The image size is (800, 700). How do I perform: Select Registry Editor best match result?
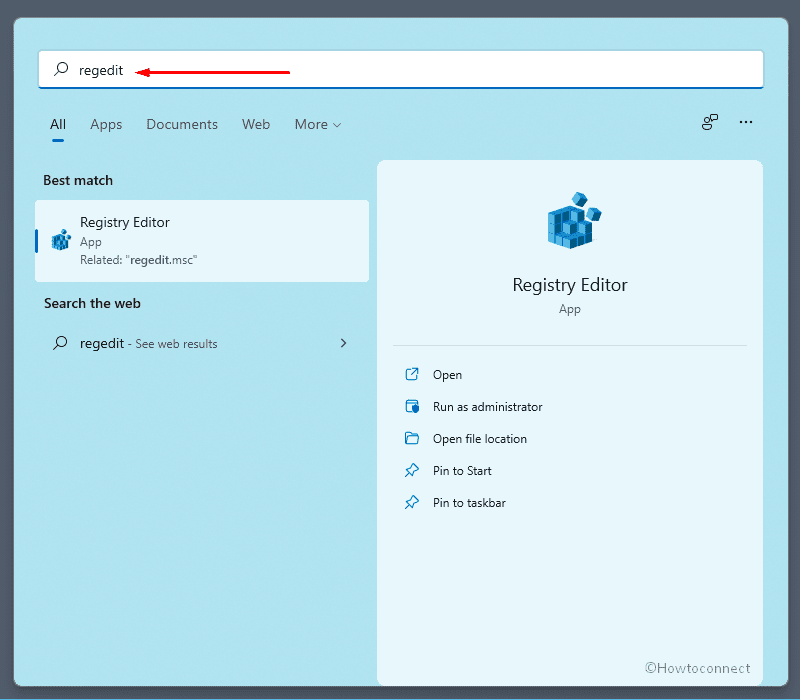202,241
